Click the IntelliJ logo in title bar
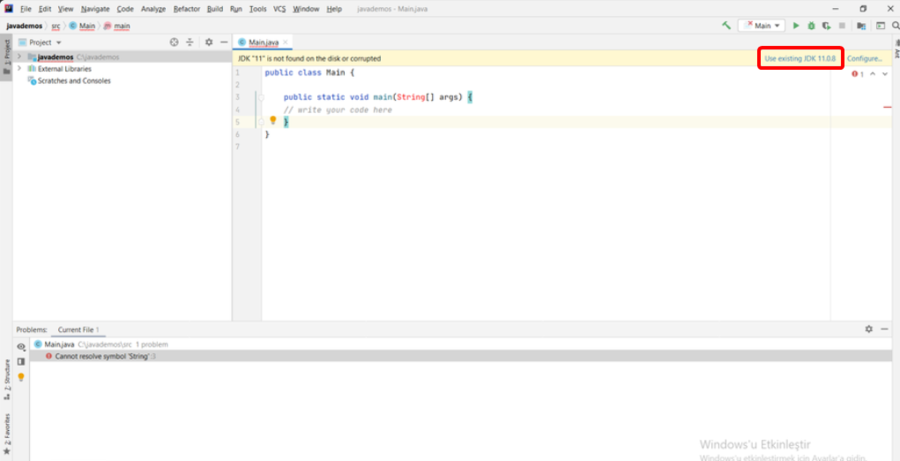Viewport: 900px width, 461px height. point(9,9)
